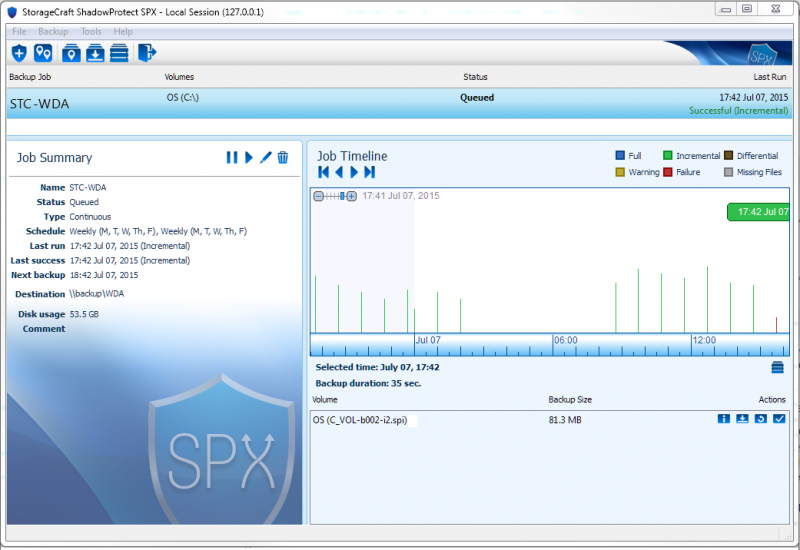Click the green 17:42 Jul 07 timeline marker
The width and height of the screenshot is (800, 550).
point(759,212)
